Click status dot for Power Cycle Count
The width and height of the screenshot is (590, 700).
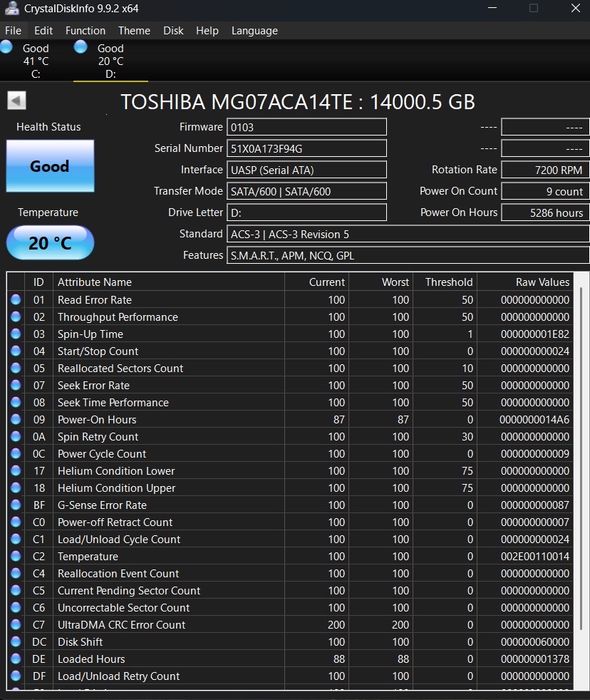(x=16, y=454)
